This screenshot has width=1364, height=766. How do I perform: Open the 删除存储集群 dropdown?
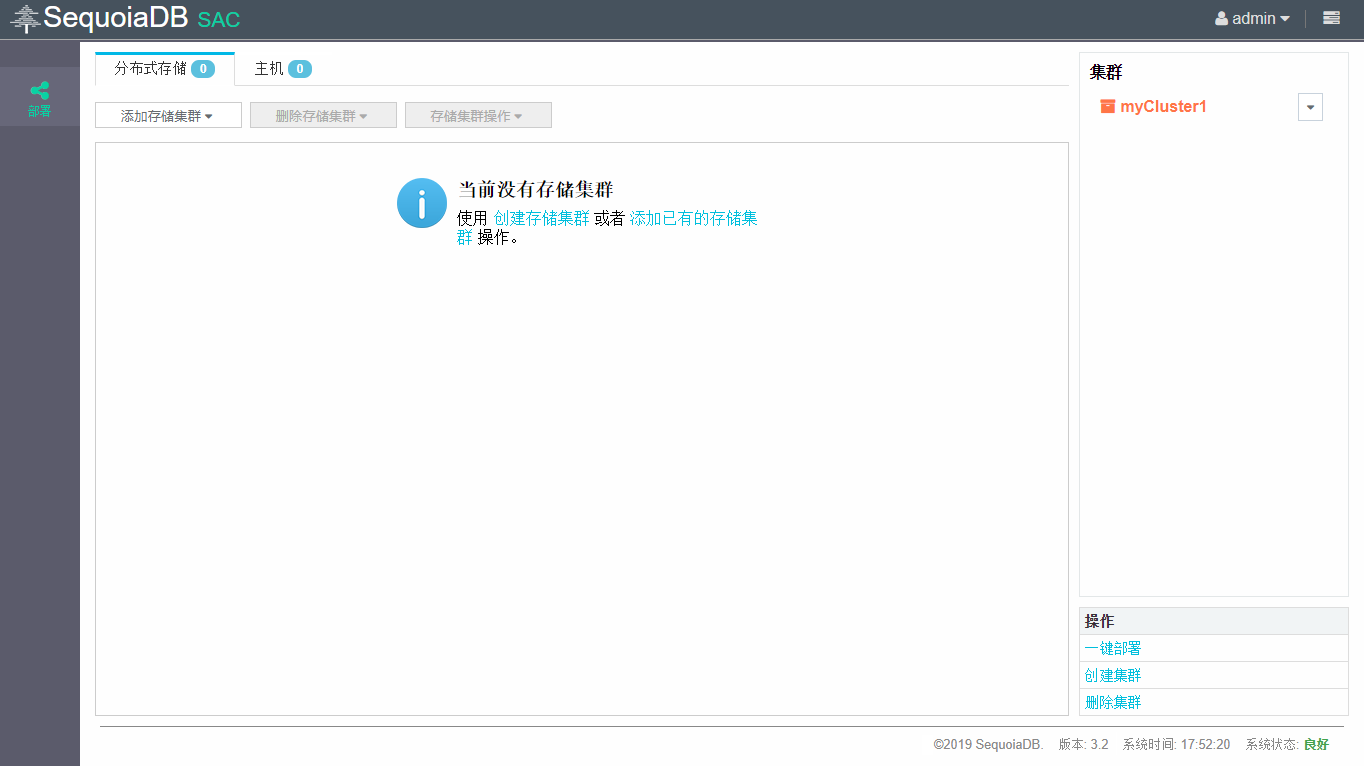(323, 116)
